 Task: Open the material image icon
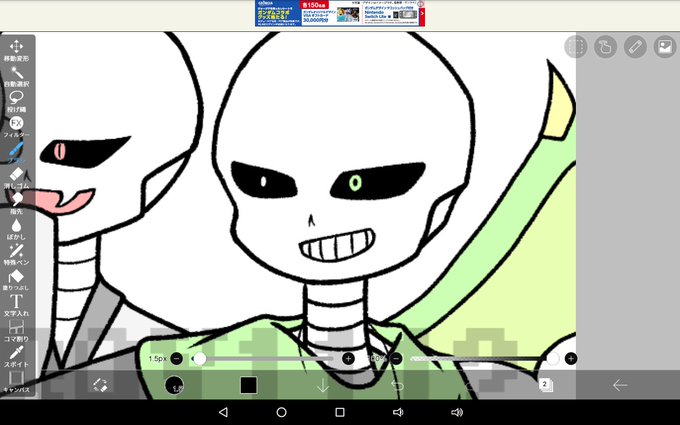click(x=665, y=46)
